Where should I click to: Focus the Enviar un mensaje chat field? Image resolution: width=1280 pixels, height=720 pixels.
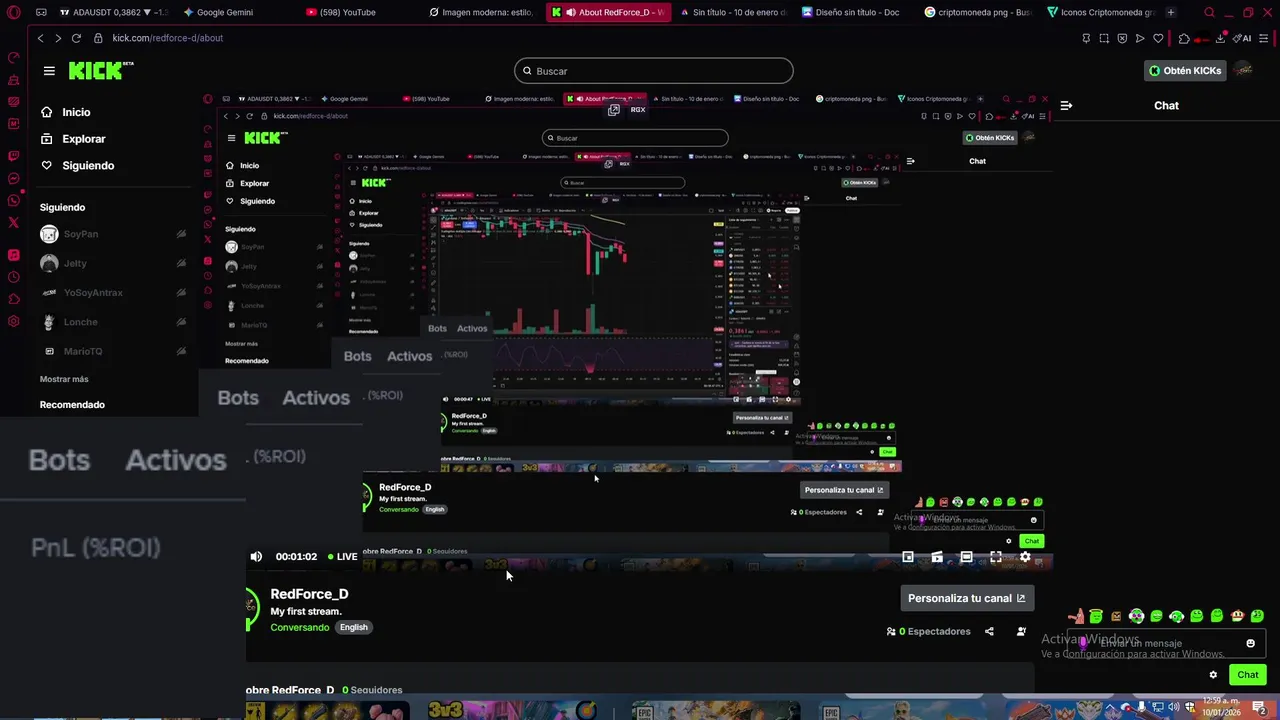1165,643
